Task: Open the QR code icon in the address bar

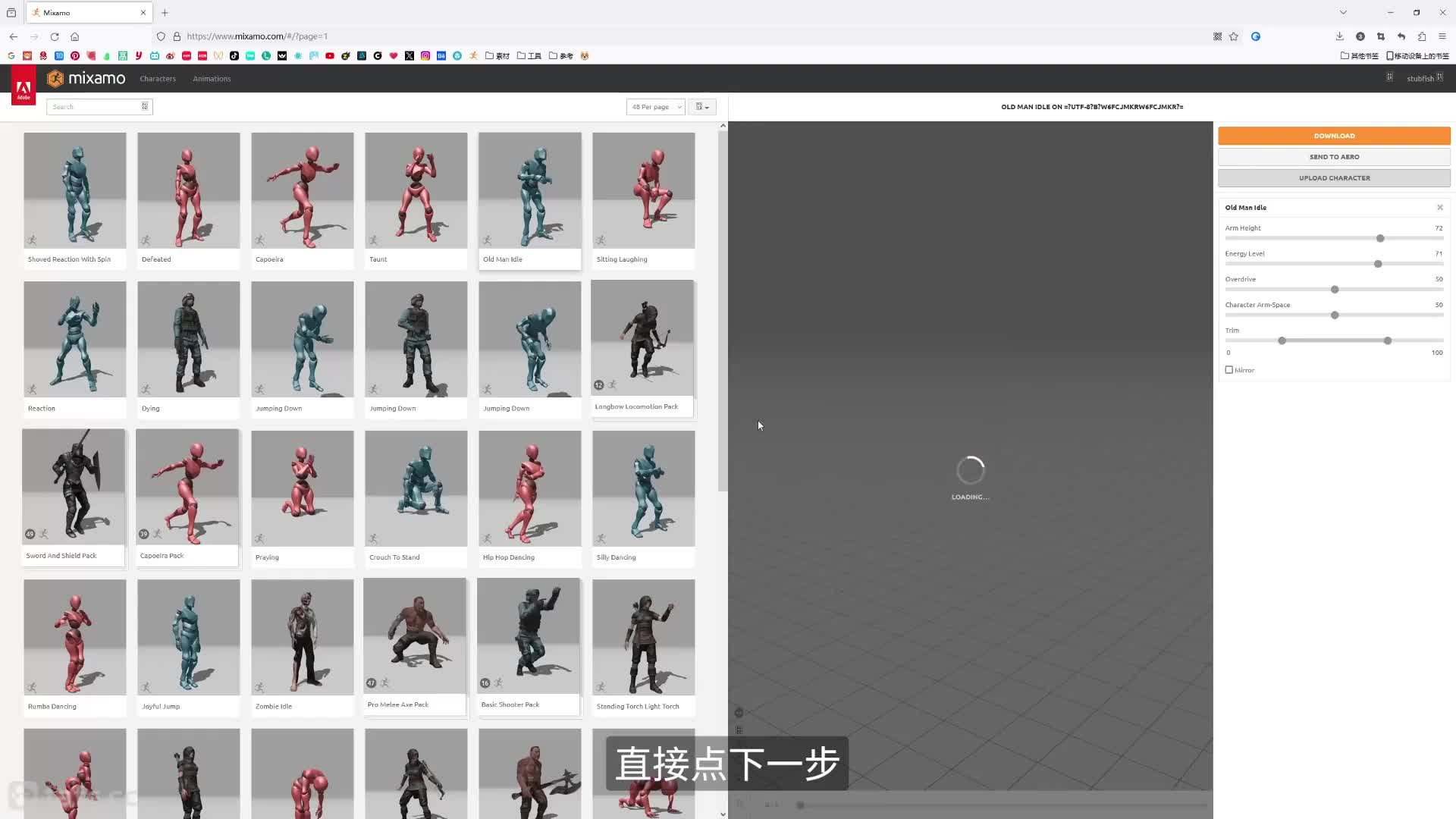Action: [x=1217, y=36]
